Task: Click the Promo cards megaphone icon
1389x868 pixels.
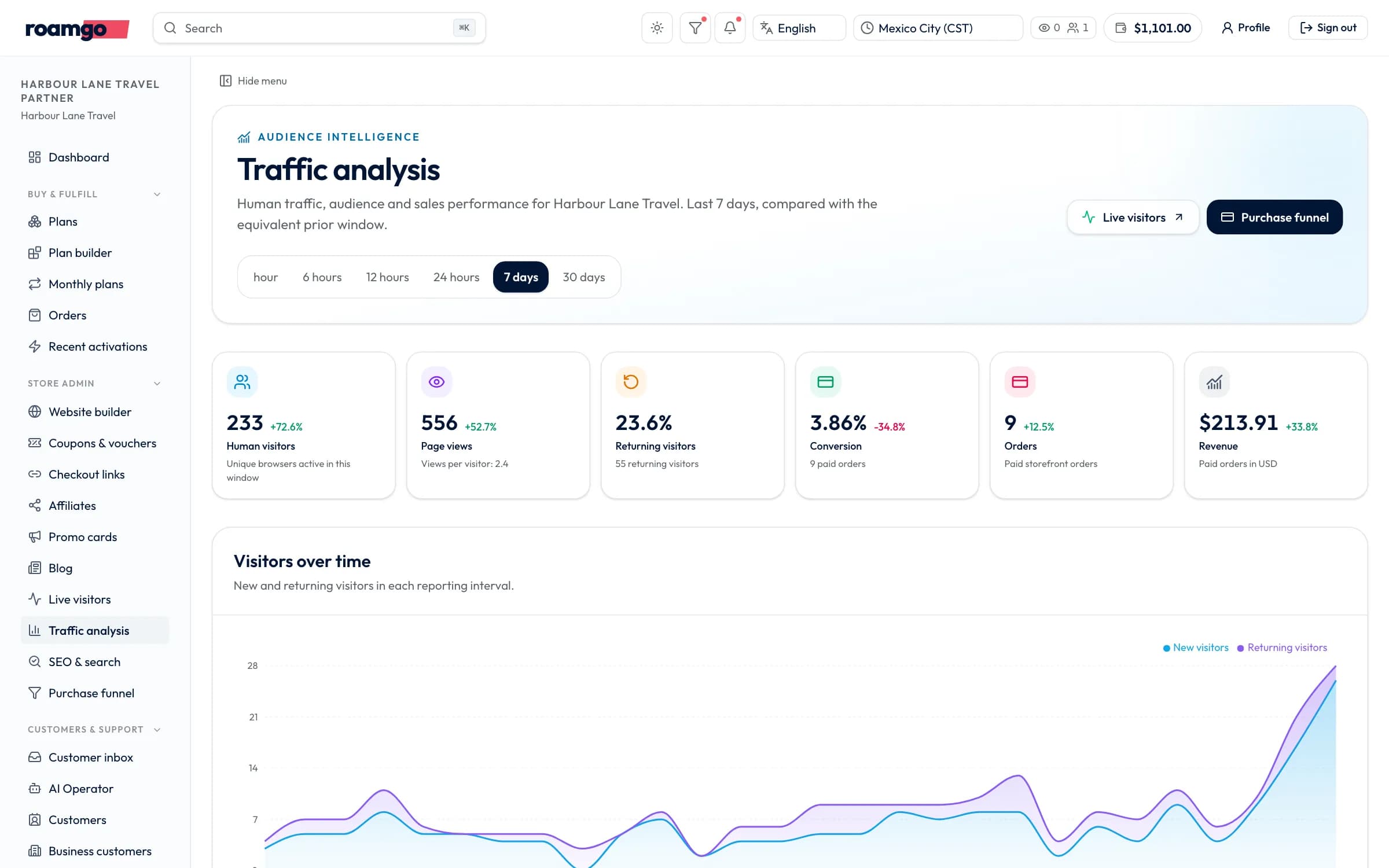Action: pyautogui.click(x=35, y=537)
